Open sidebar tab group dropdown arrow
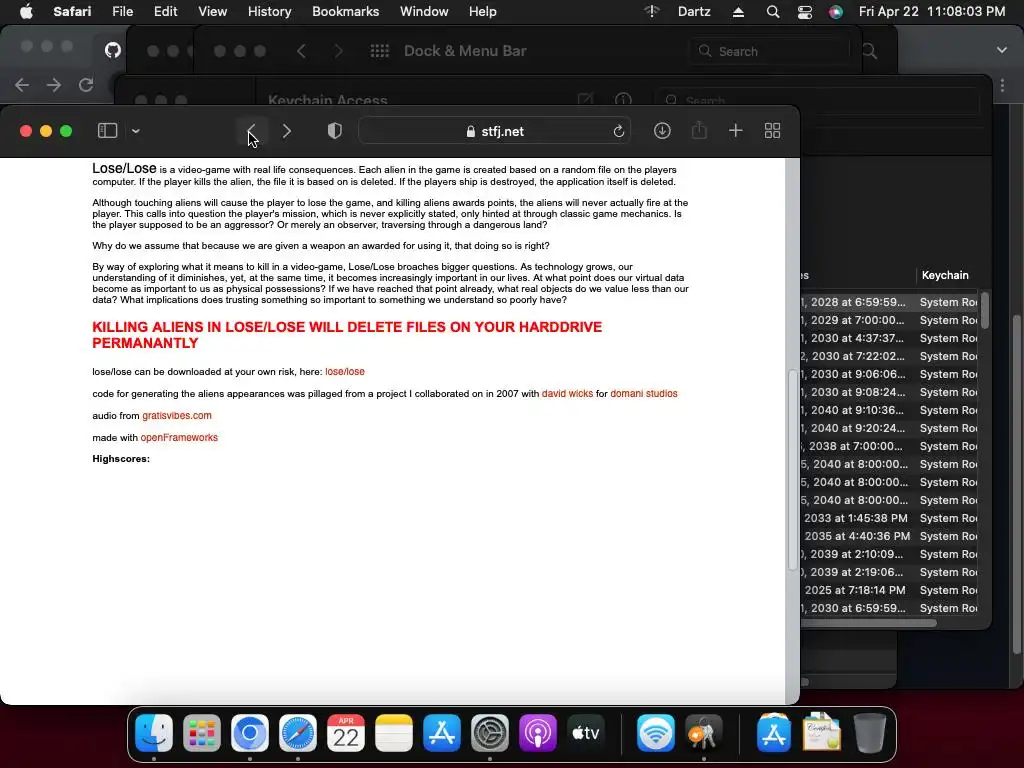1024x768 pixels. [x=136, y=131]
